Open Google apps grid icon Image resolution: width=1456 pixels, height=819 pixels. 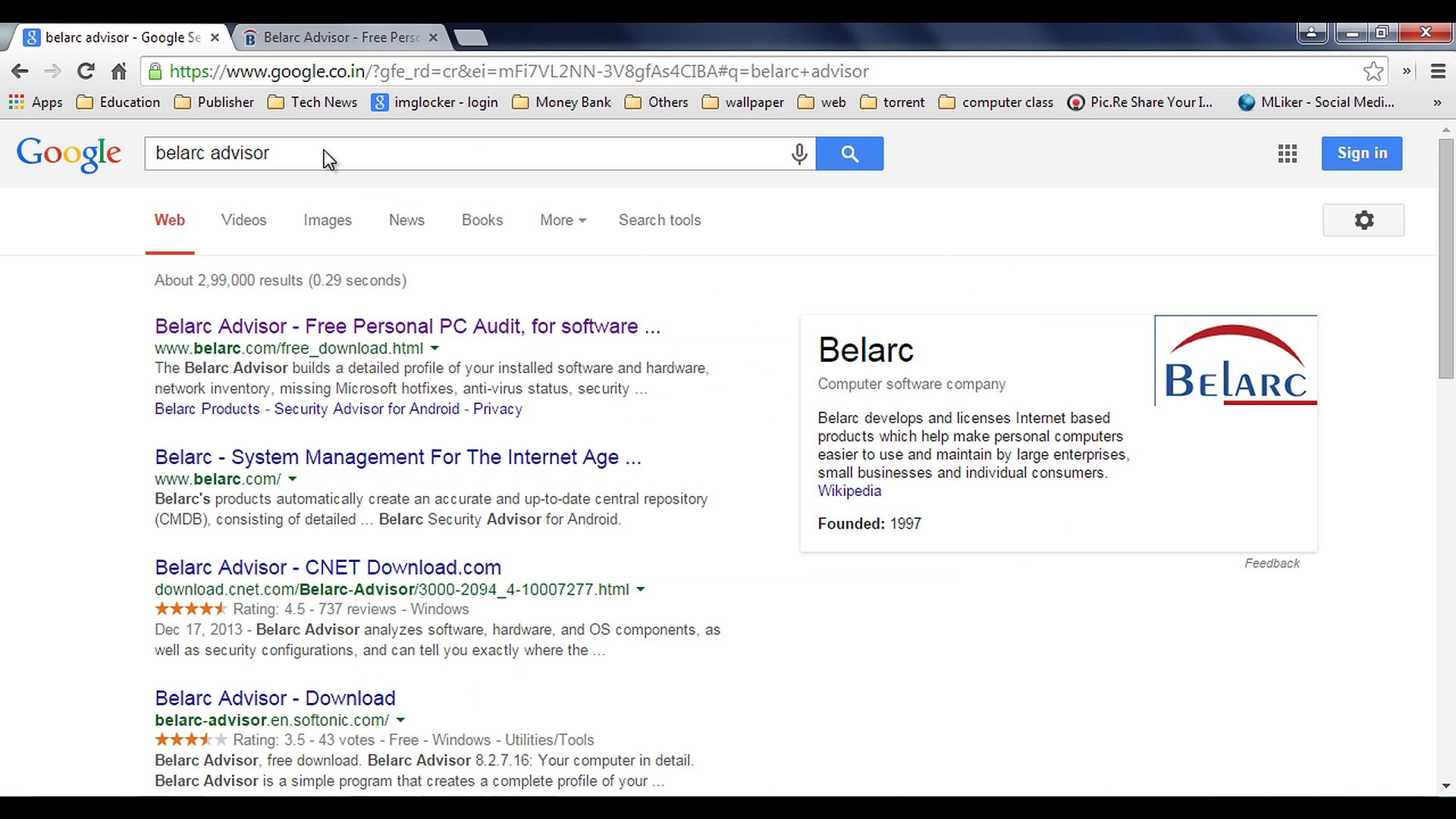(x=1287, y=154)
